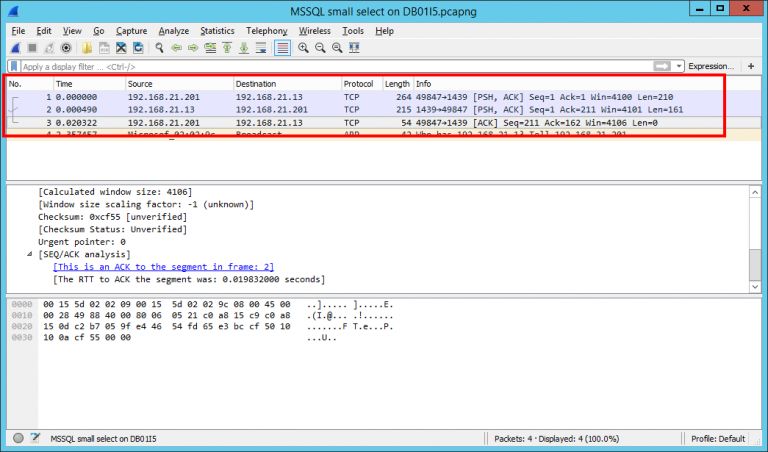This screenshot has height=452, width=768.
Task: Reload this capture file icon
Action: [x=138, y=48]
